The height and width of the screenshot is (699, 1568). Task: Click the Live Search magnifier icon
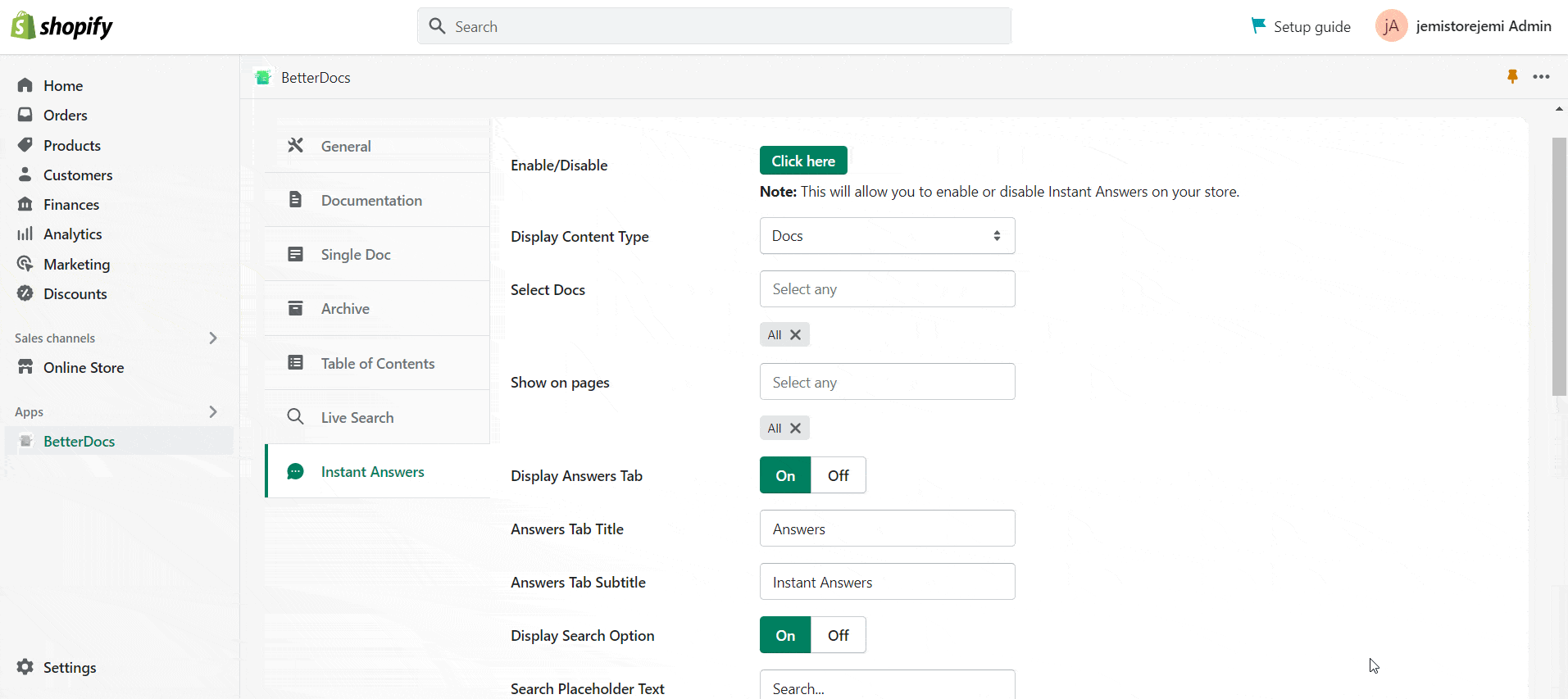pos(296,416)
